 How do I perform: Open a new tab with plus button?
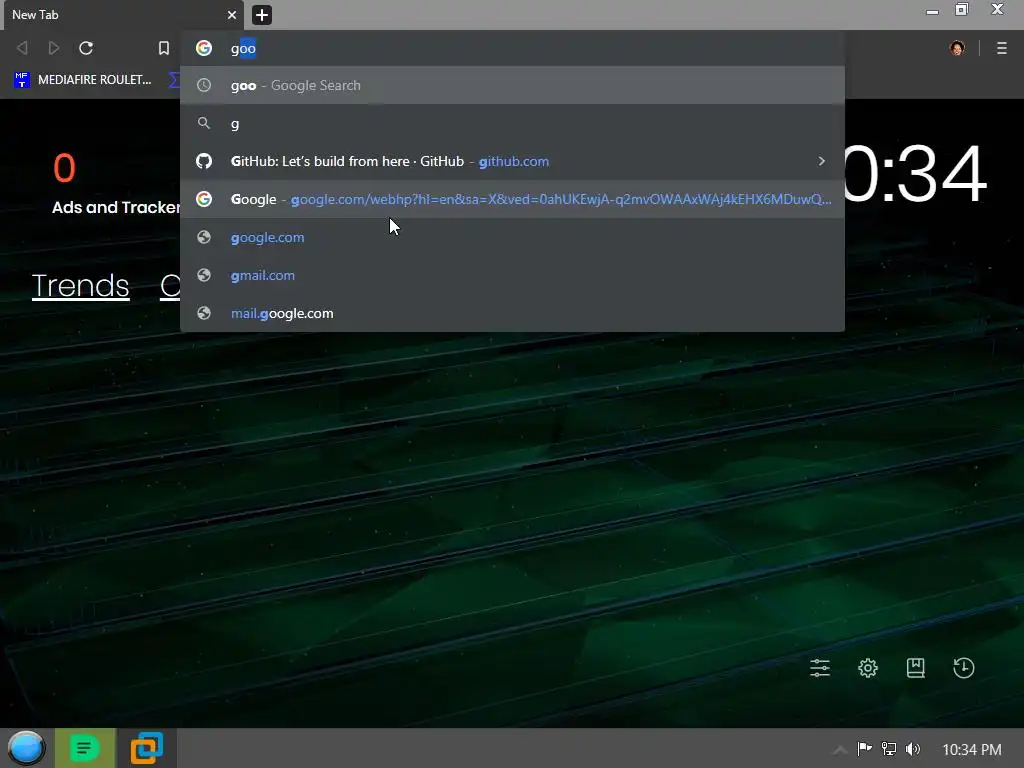click(262, 14)
